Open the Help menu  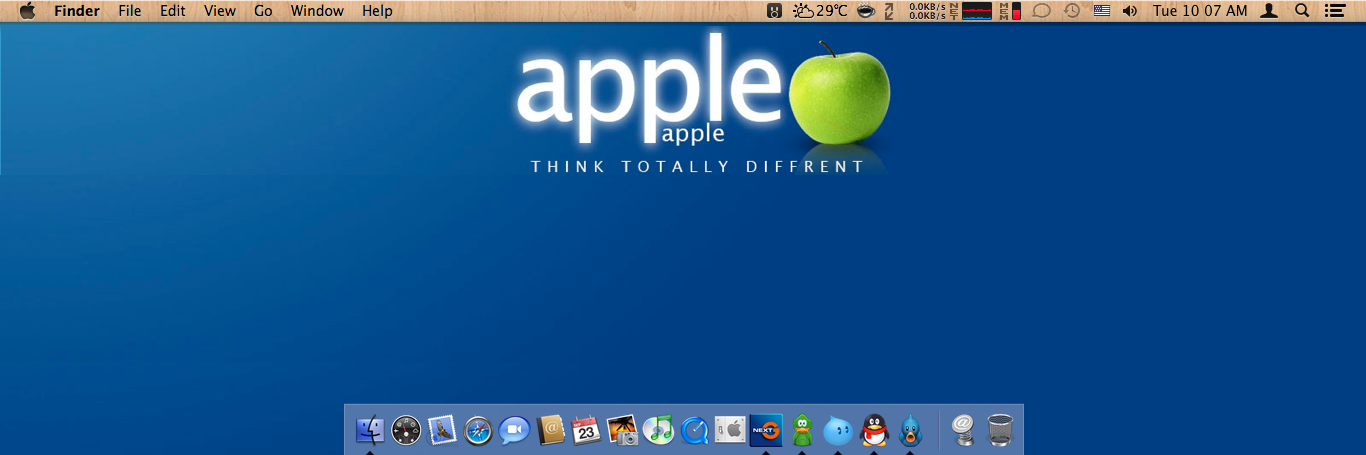[377, 11]
